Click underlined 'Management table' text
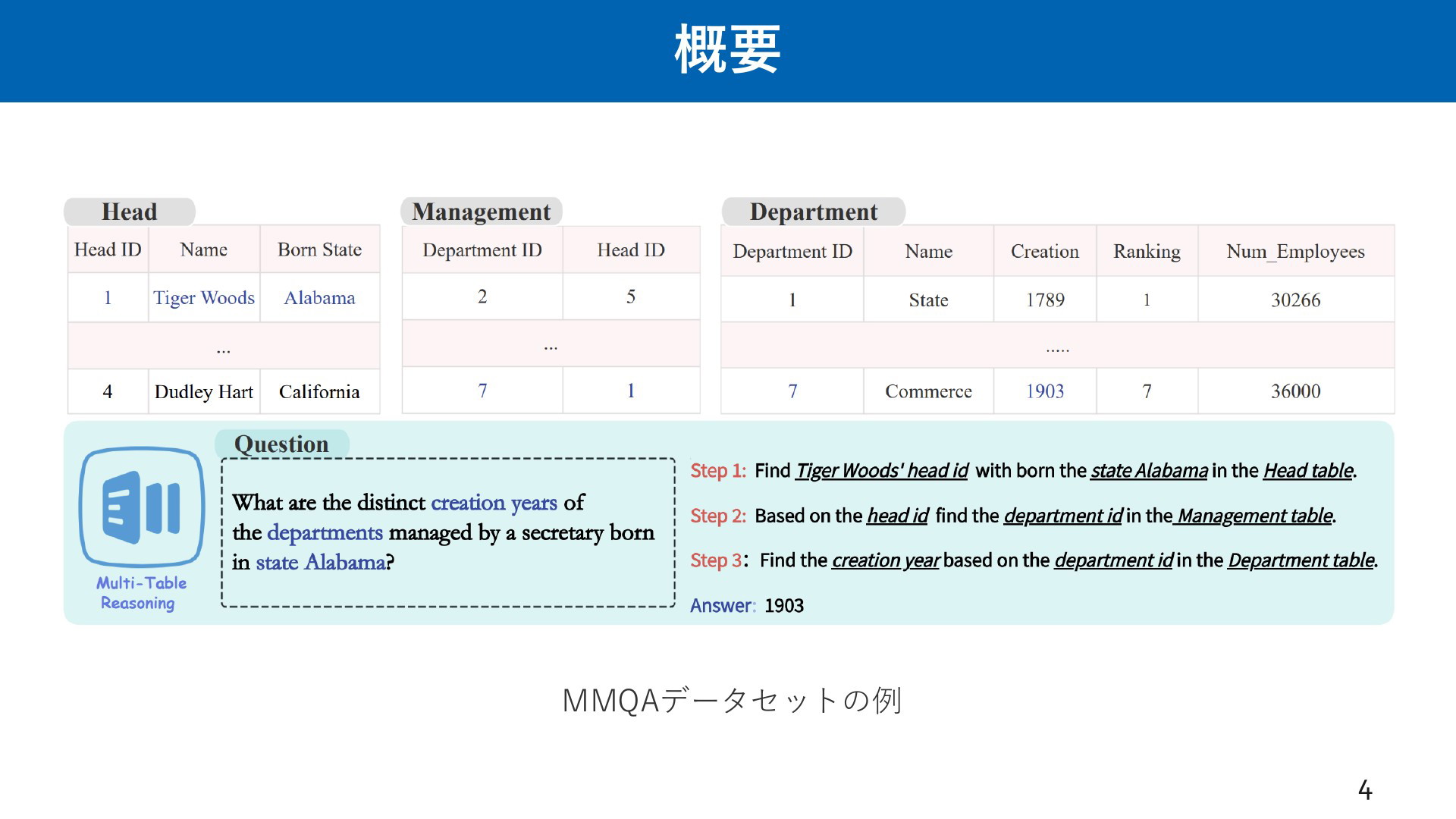The image size is (1456, 819). click(x=1255, y=516)
